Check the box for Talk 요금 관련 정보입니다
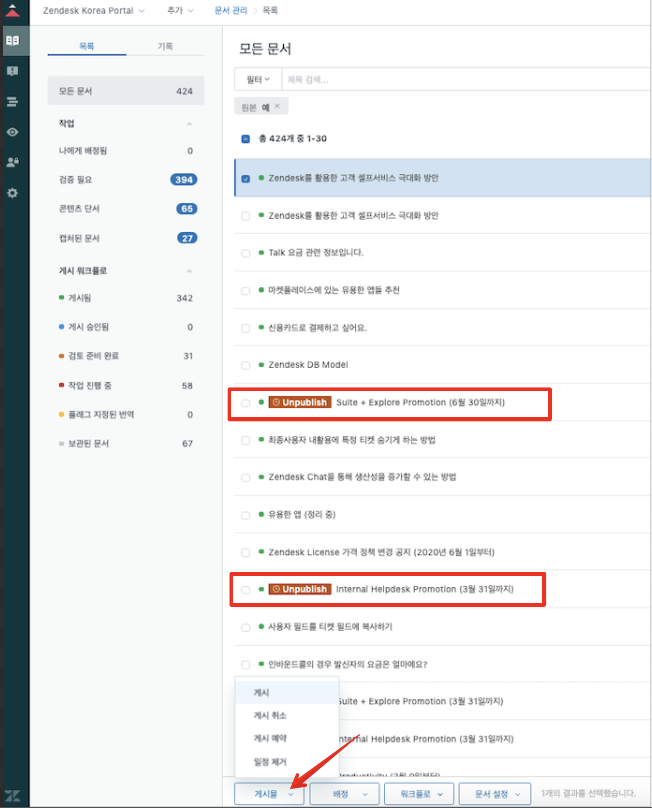652x808 pixels. [x=246, y=253]
